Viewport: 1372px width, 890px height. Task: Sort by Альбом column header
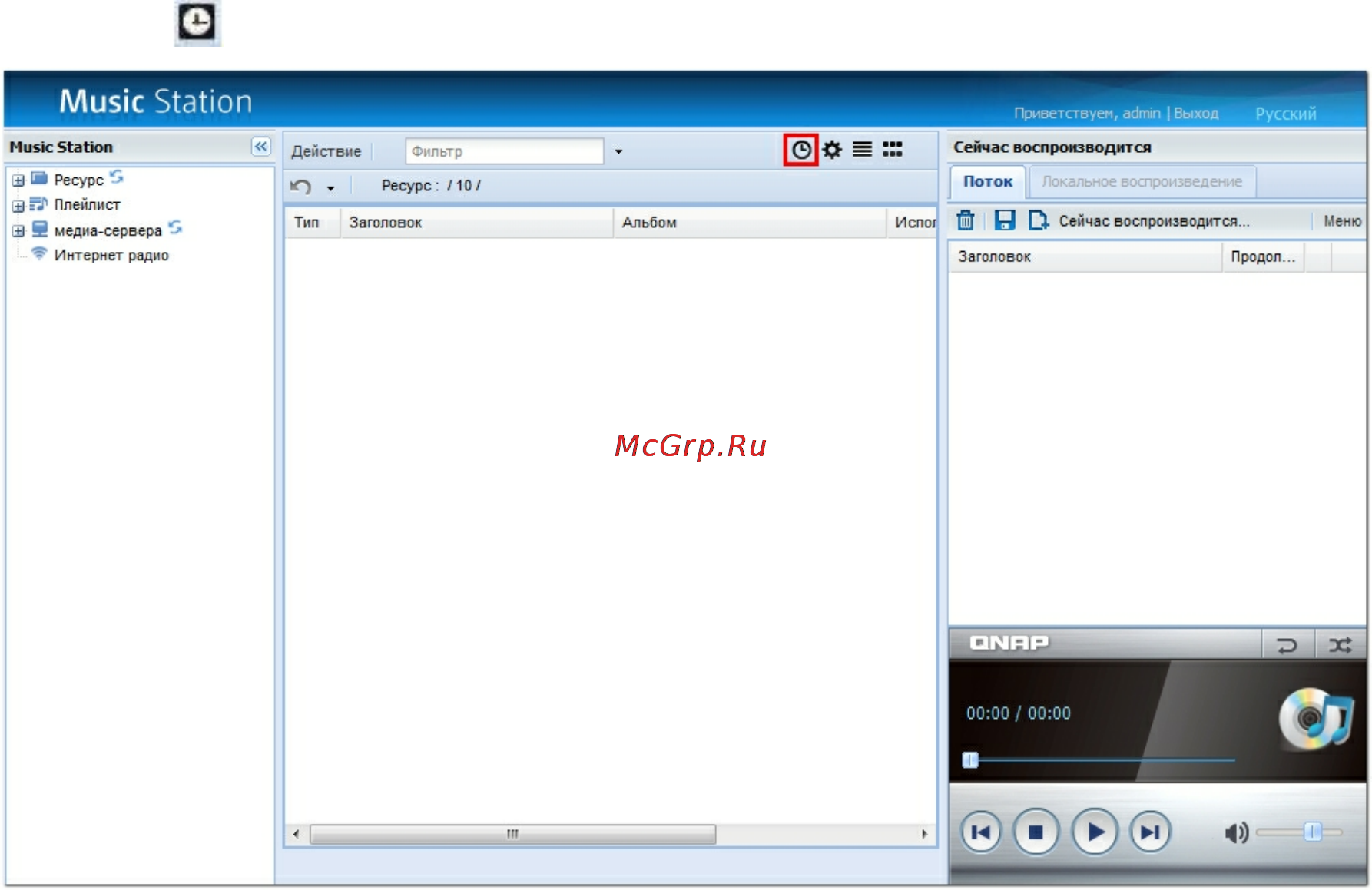coord(749,223)
